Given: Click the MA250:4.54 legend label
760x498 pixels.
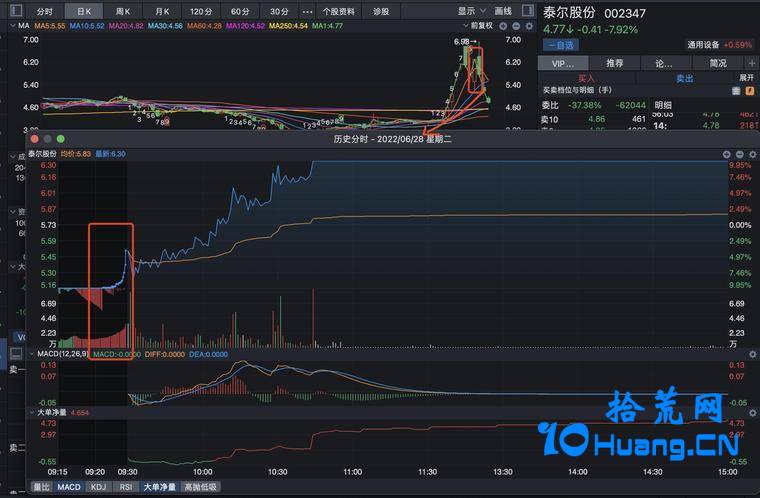Looking at the screenshot, I should click(x=288, y=26).
